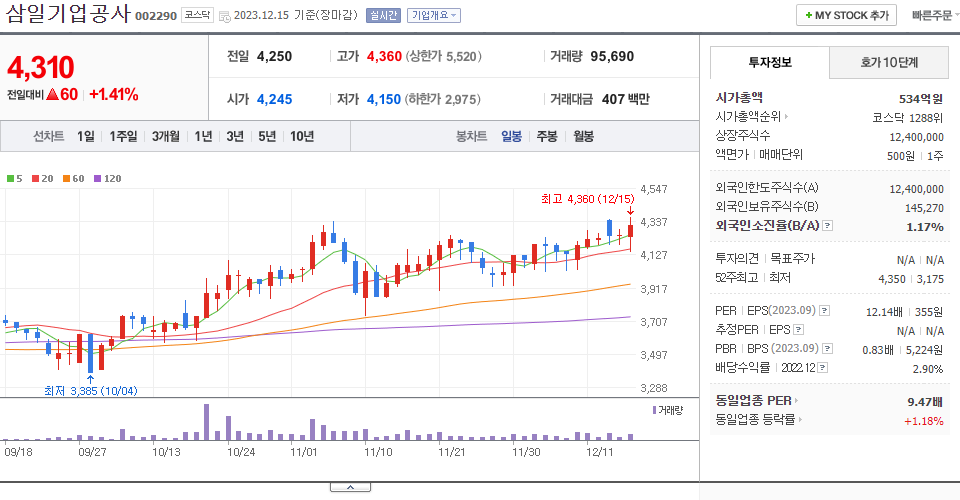Click the stock code 002290
The width and height of the screenshot is (960, 500).
pos(156,16)
